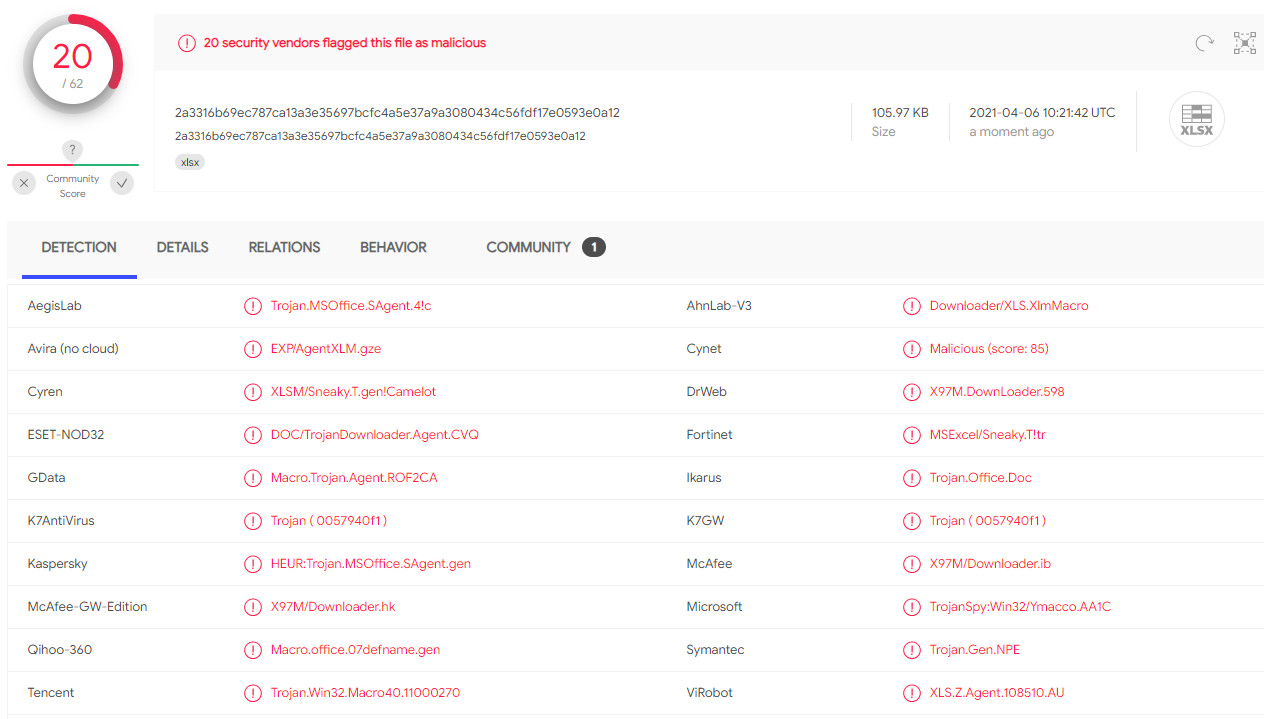Click the community count badge showing 1
Image resolution: width=1264 pixels, height=719 pixels.
coord(594,247)
